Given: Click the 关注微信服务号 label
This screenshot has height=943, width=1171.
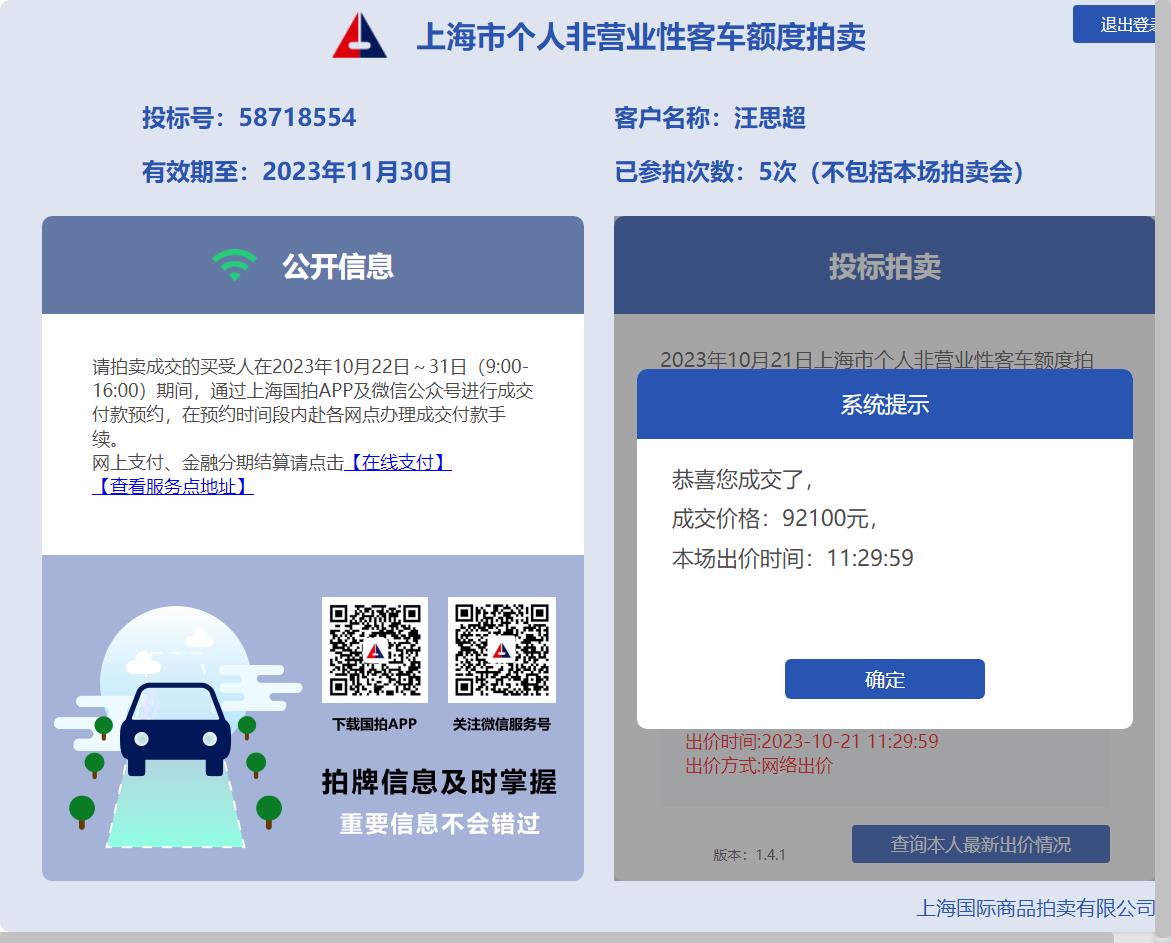Looking at the screenshot, I should [502, 723].
